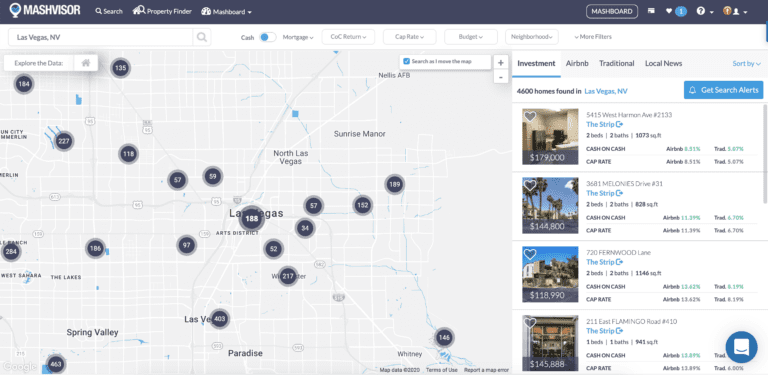Click map cluster marker 403

pyautogui.click(x=219, y=319)
